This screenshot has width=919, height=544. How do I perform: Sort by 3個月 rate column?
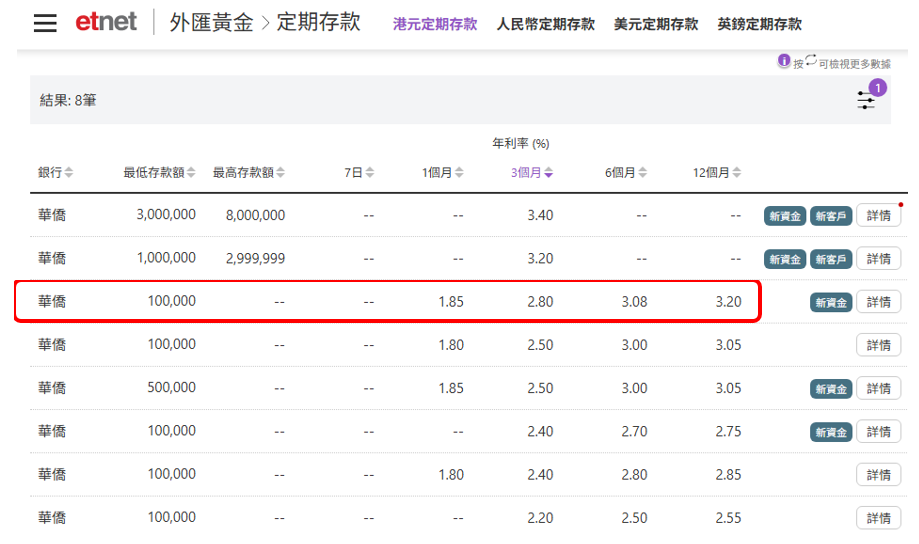click(x=532, y=172)
